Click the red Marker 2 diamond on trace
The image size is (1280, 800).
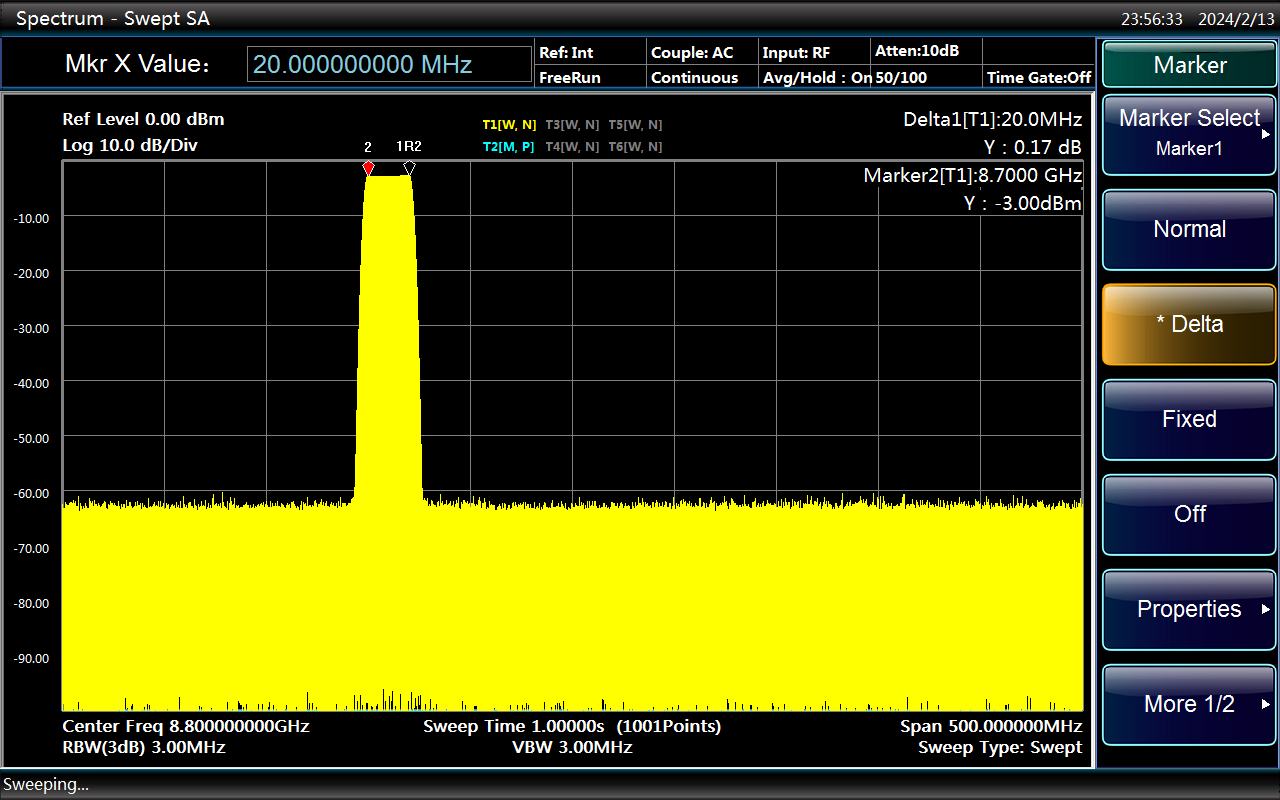(369, 168)
